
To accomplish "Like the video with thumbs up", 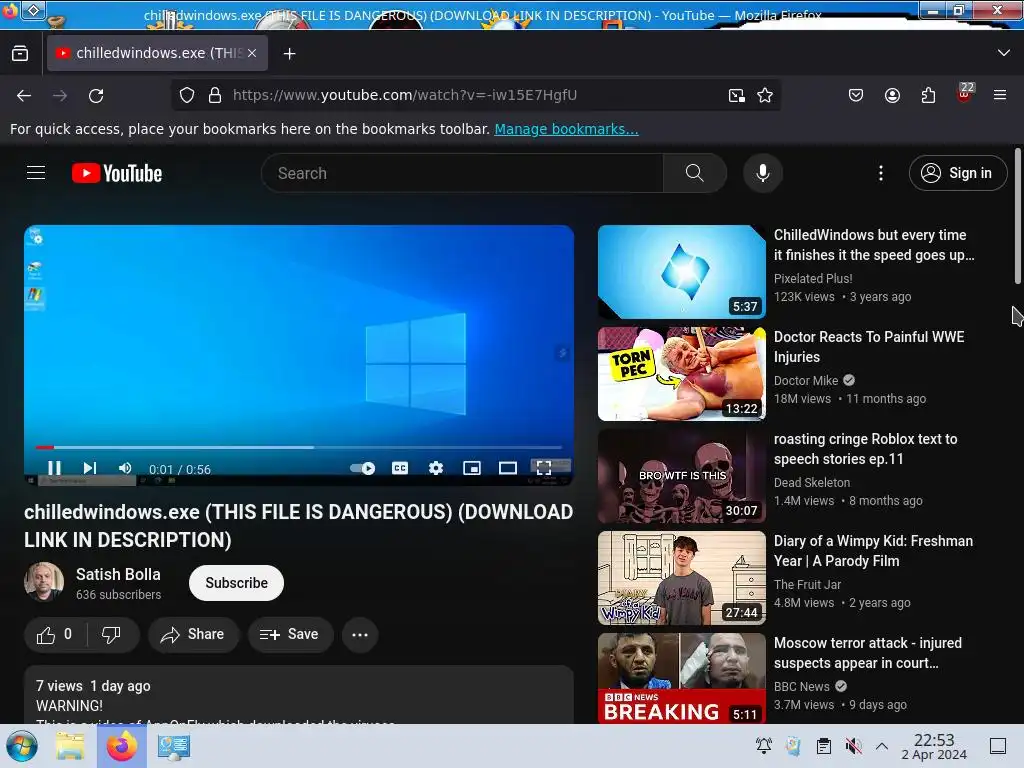I will coord(54,634).
